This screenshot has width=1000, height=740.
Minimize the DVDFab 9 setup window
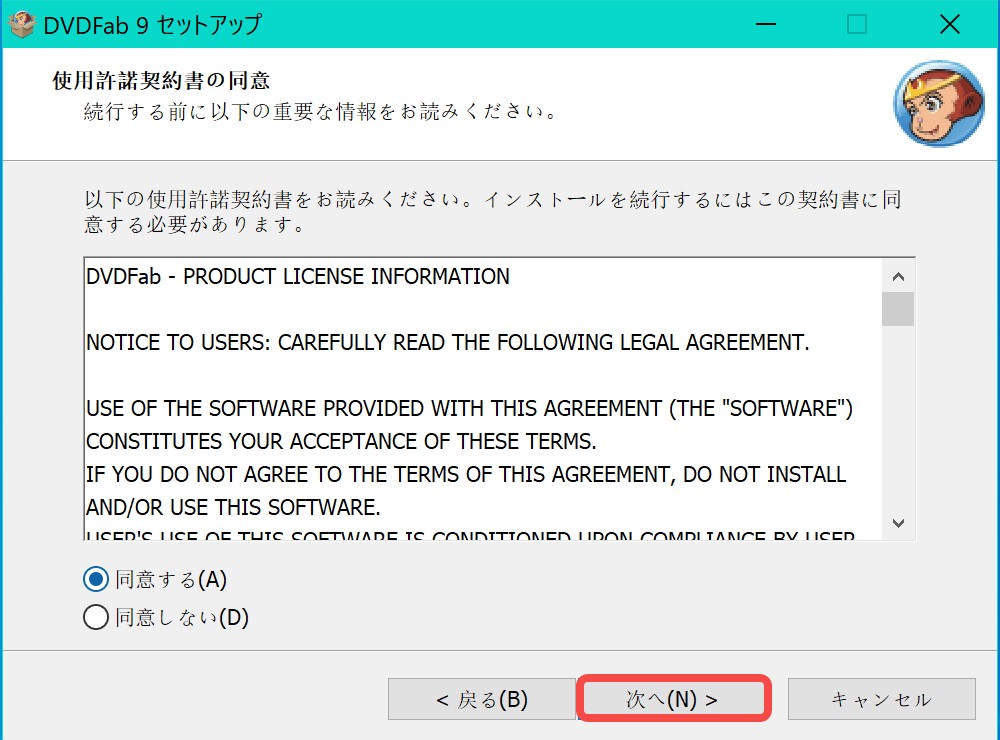pos(765,24)
